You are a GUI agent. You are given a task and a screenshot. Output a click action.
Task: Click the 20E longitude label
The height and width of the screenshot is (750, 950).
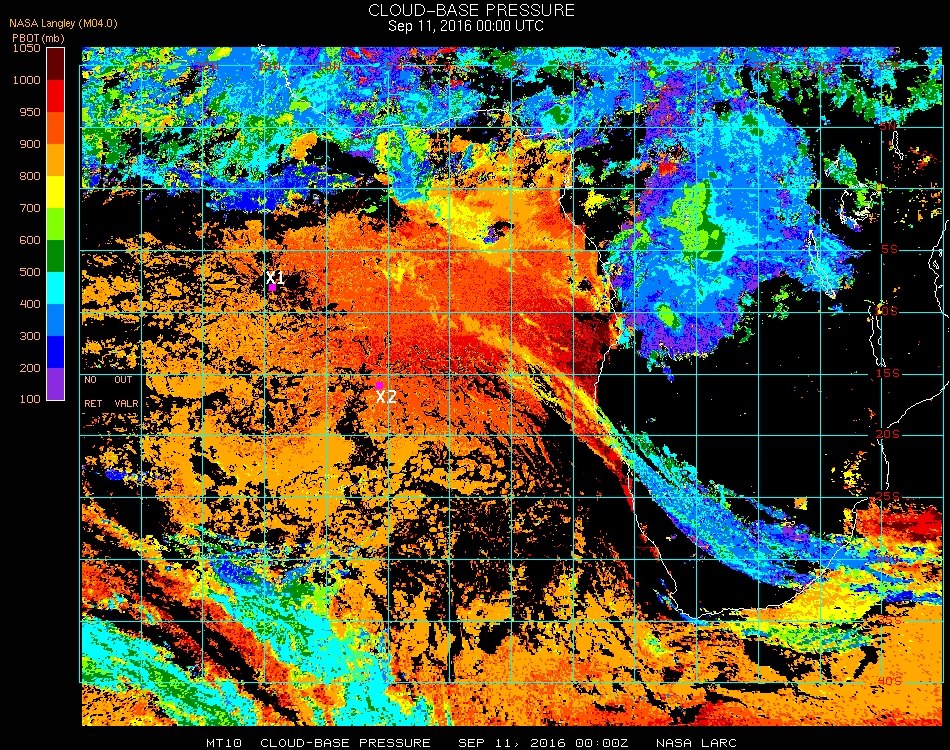pos(702,66)
